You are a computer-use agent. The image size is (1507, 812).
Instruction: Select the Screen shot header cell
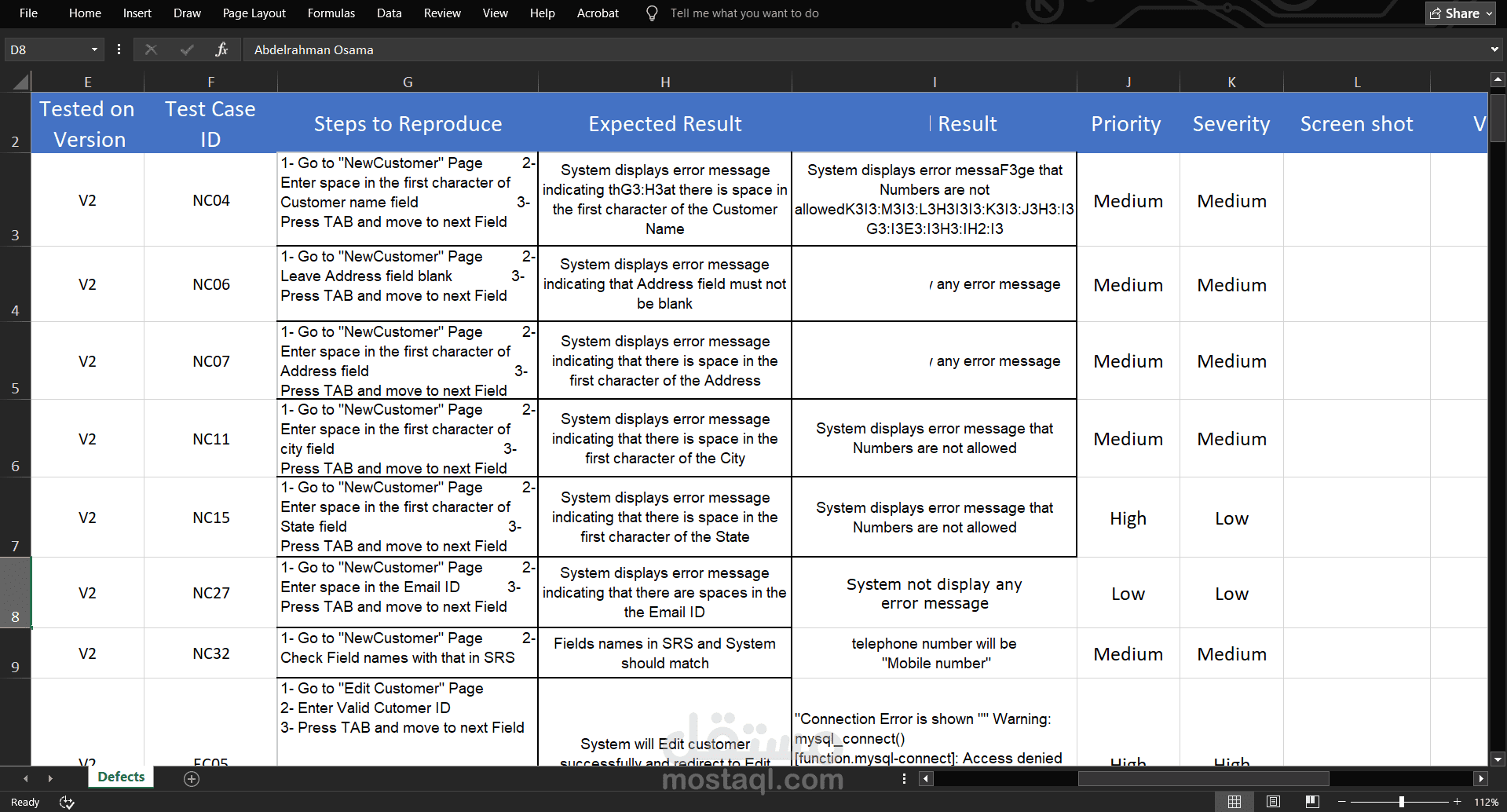point(1357,123)
